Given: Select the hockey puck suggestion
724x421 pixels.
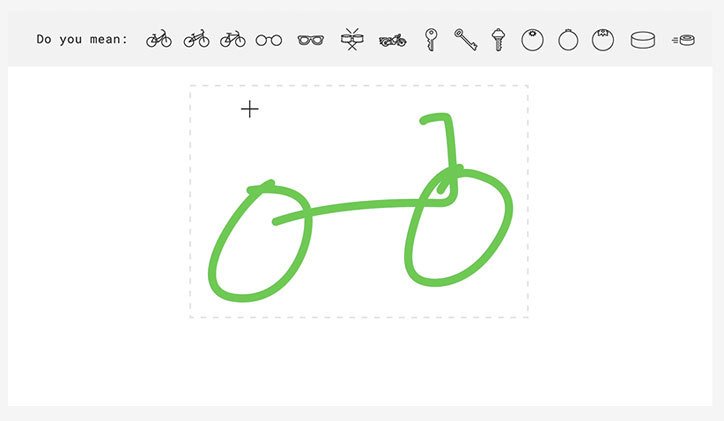Looking at the screenshot, I should coord(643,40).
